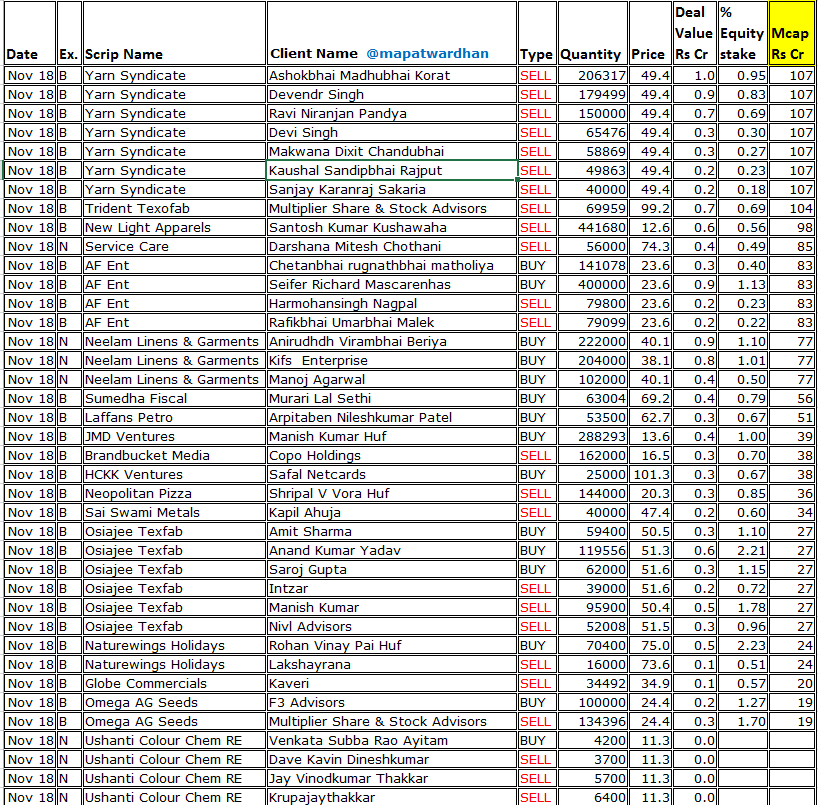
Task: Click scrip name "Brandbucket Media"
Action: coord(174,455)
